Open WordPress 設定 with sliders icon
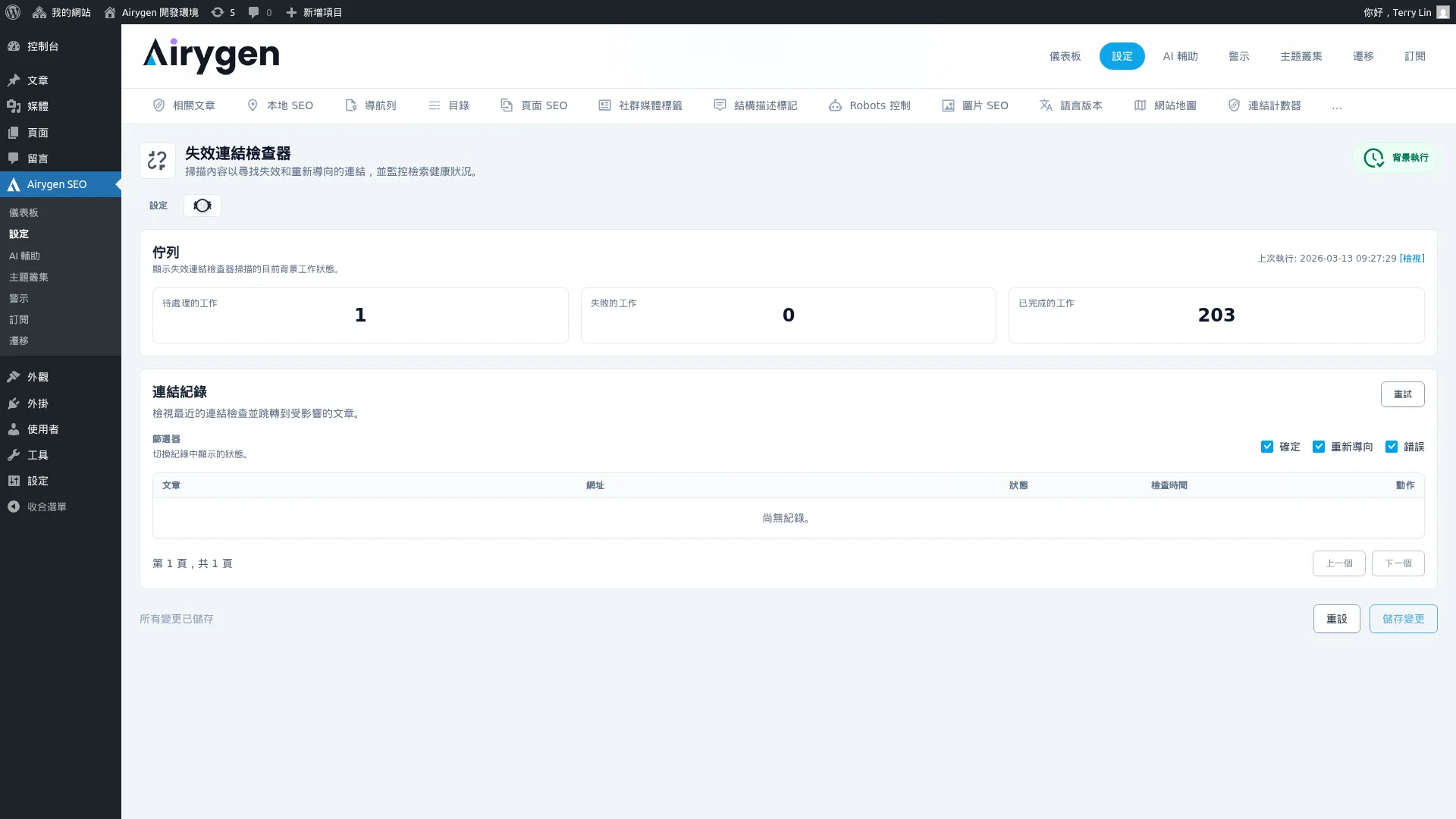 [61, 481]
